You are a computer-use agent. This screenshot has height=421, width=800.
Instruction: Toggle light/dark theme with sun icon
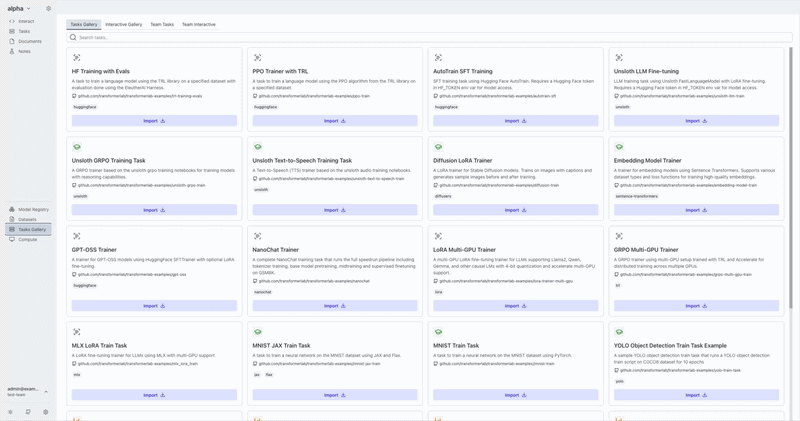11,412
